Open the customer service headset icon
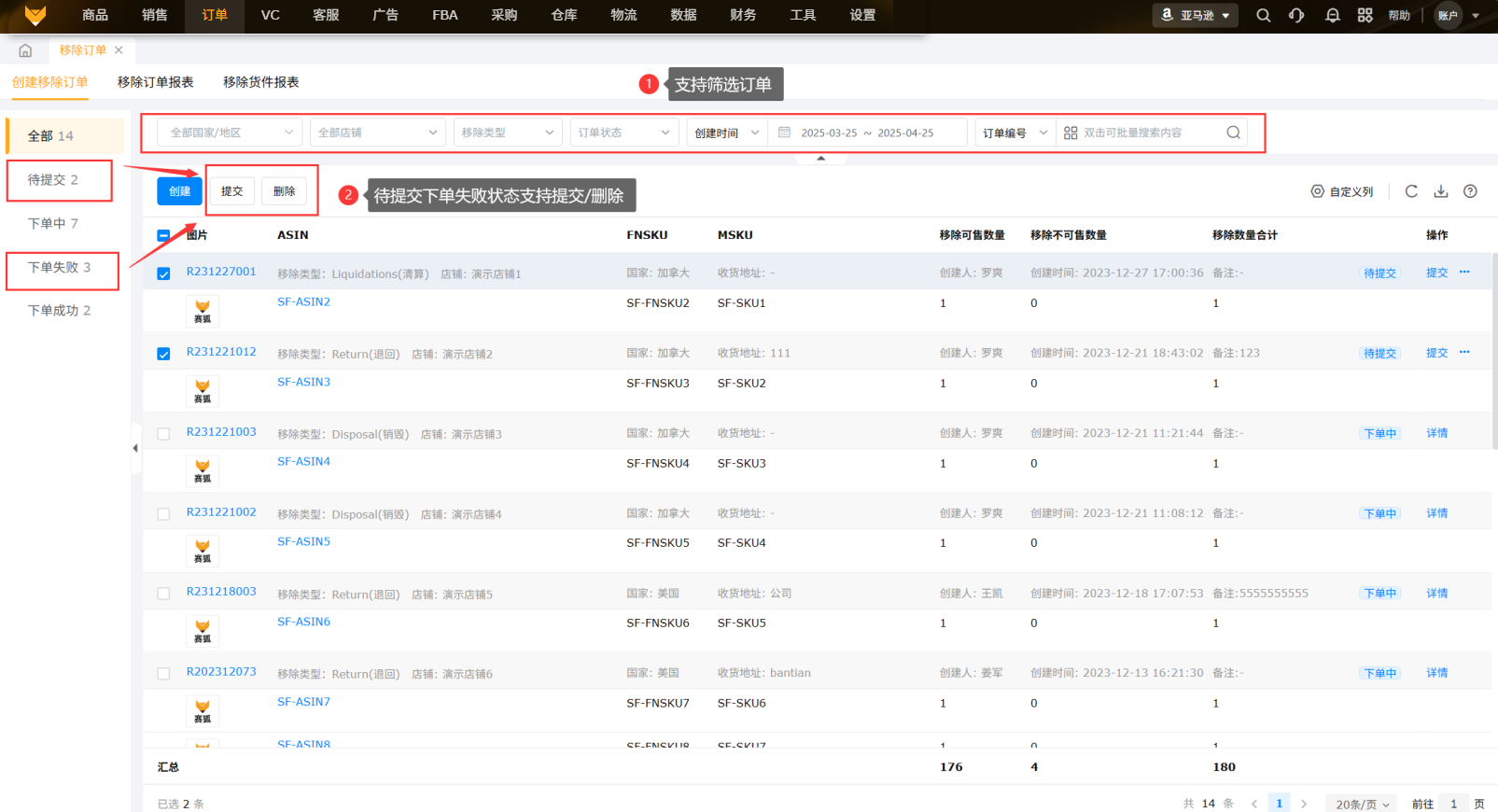Image resolution: width=1498 pixels, height=812 pixels. [x=1296, y=16]
